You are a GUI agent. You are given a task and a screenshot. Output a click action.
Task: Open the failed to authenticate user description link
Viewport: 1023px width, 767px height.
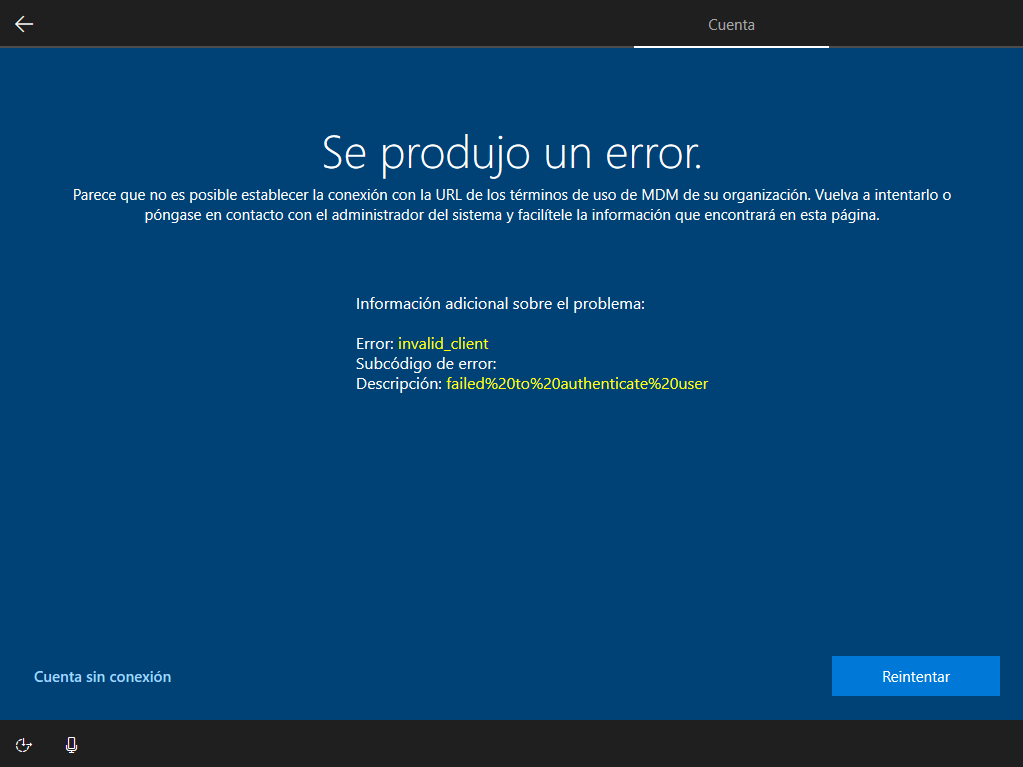point(576,383)
